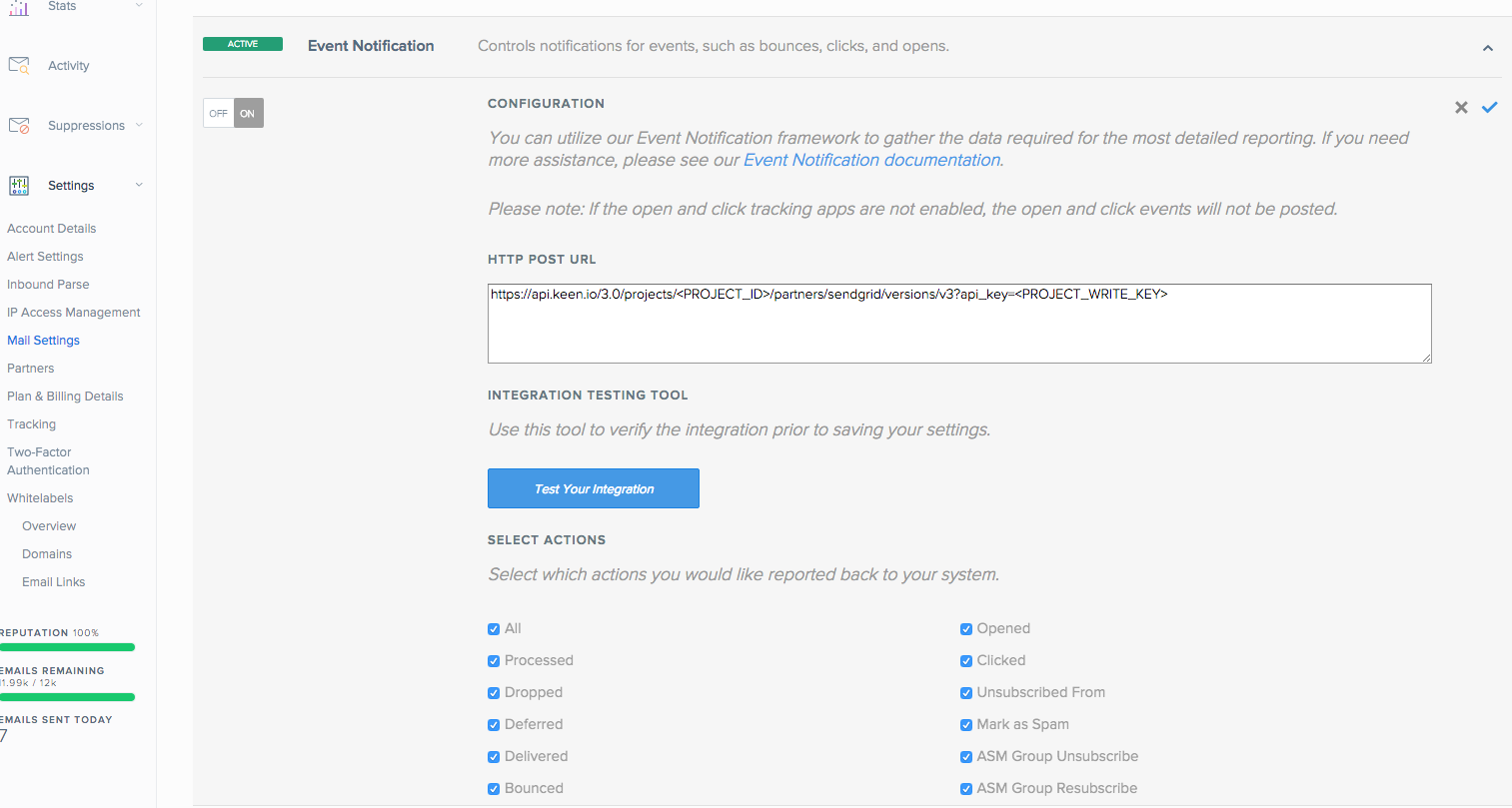Open Whitelabels Email Links

click(54, 582)
